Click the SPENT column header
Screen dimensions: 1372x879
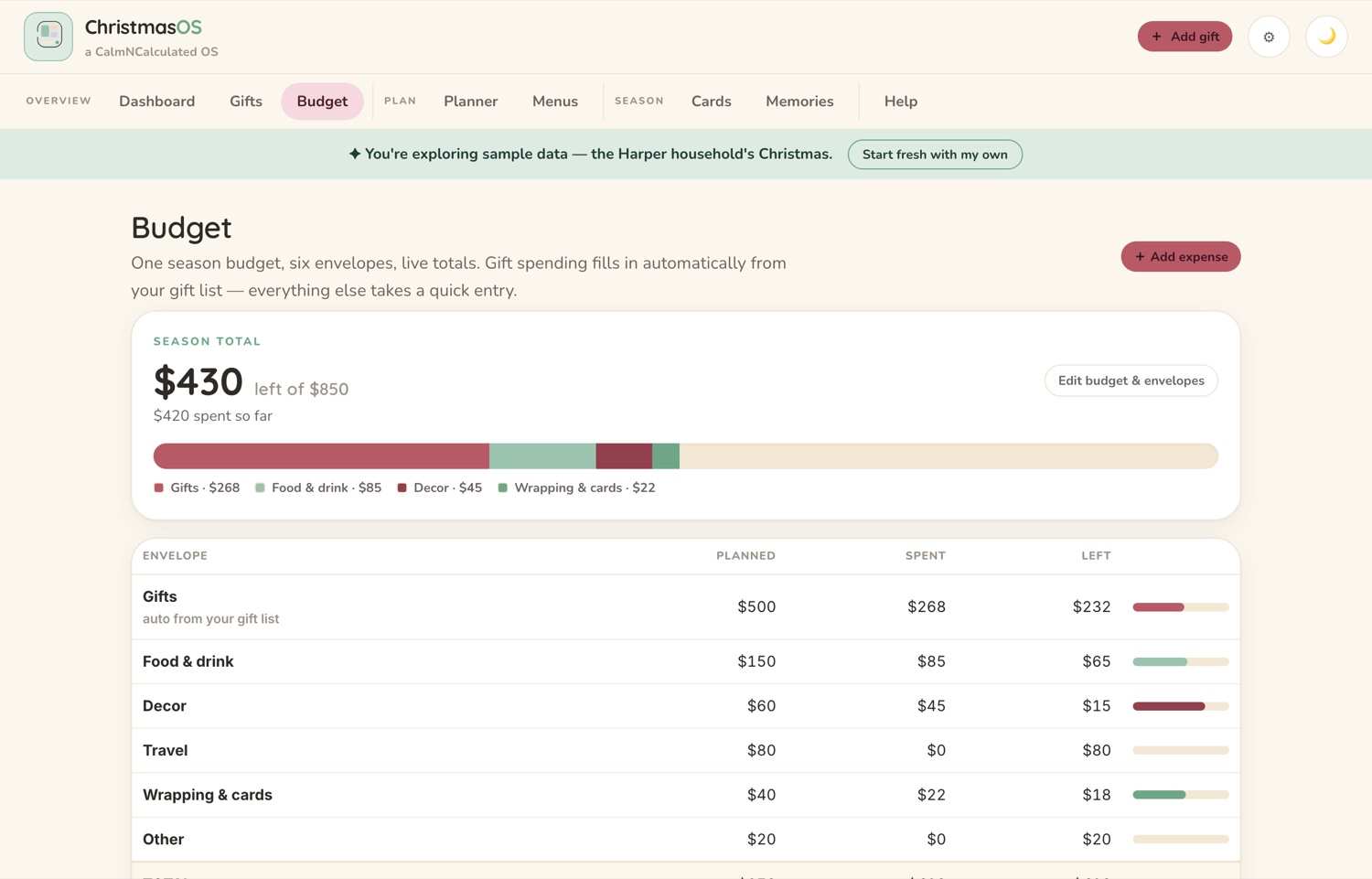pyautogui.click(x=925, y=556)
